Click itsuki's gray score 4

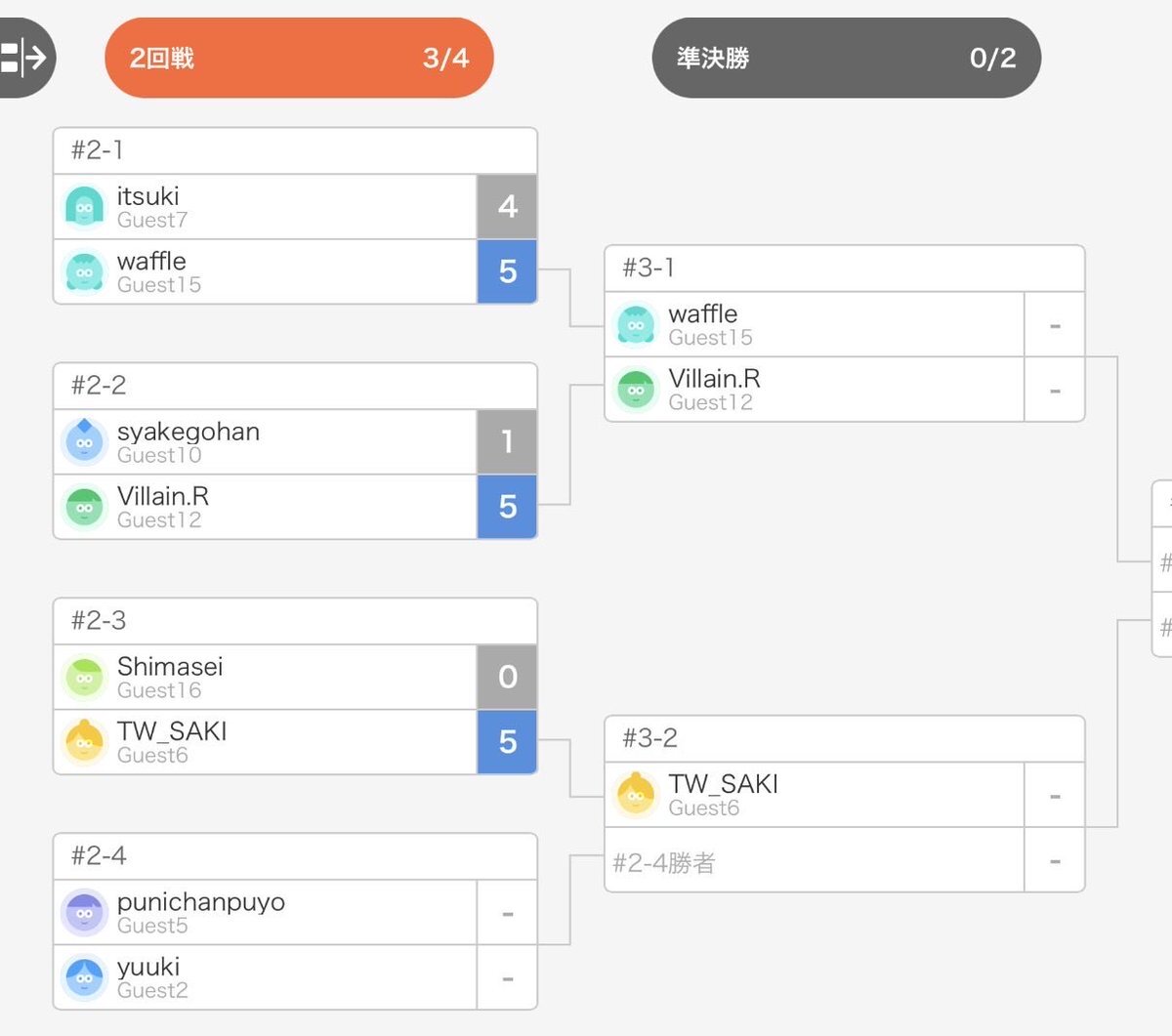click(507, 207)
